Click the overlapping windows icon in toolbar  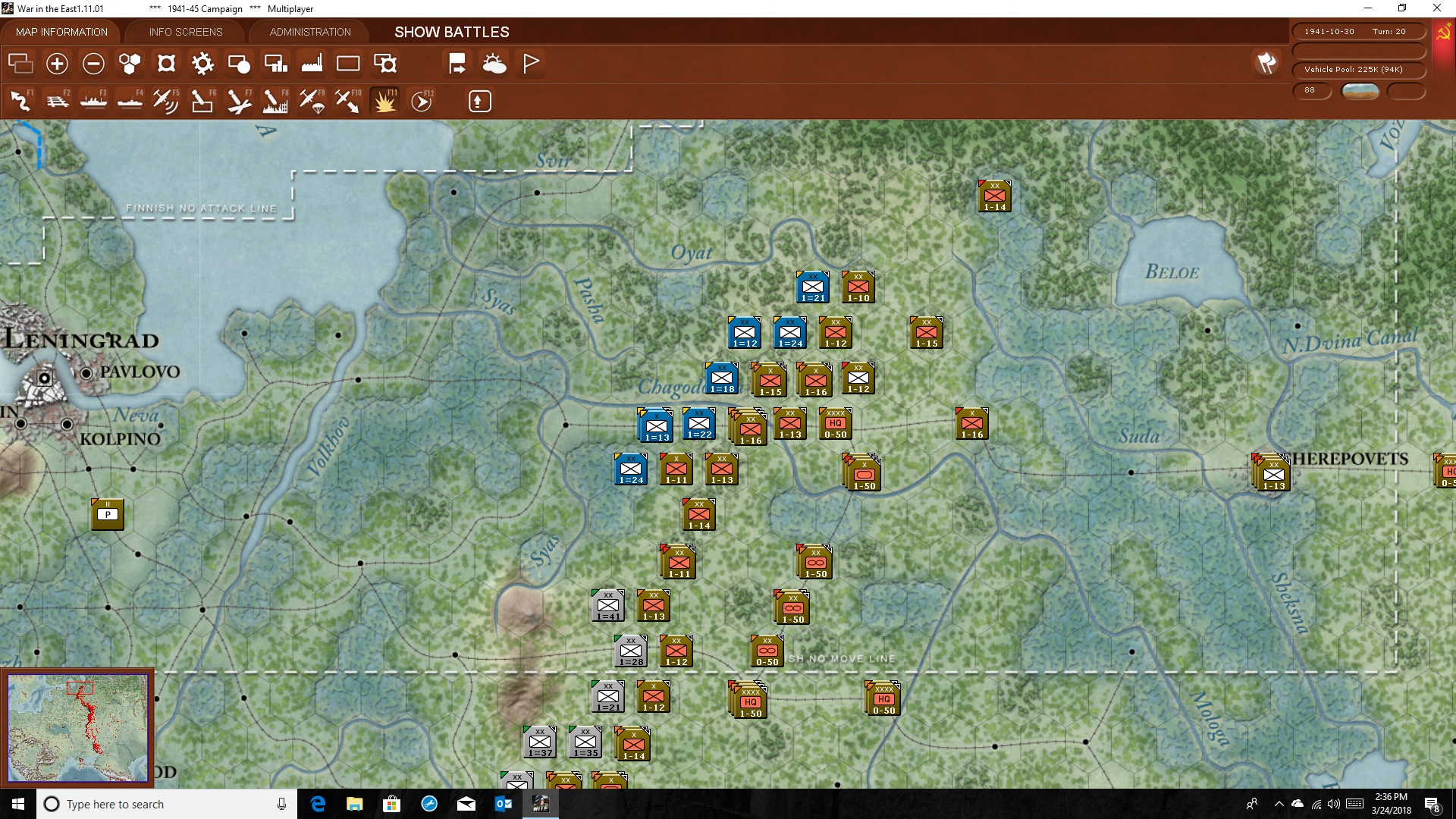(20, 64)
